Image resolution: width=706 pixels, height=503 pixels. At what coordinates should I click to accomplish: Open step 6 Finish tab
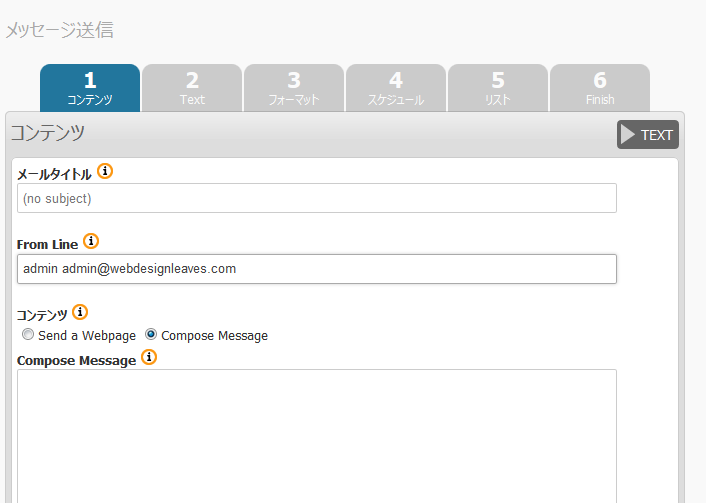pyautogui.click(x=600, y=88)
